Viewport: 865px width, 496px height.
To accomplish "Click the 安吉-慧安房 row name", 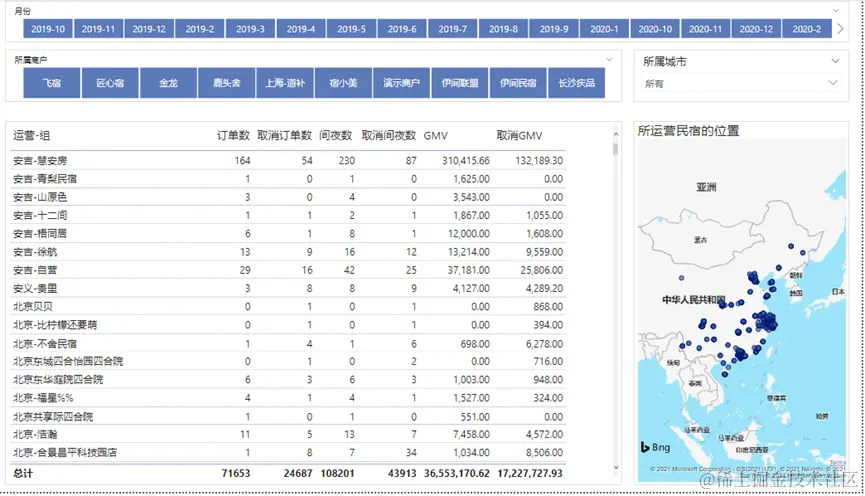I will pyautogui.click(x=40, y=161).
